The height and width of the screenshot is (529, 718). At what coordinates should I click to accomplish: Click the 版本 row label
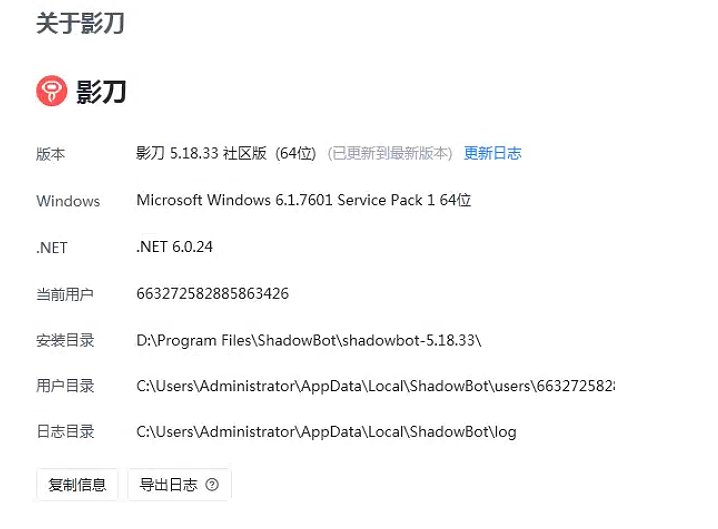pos(50,154)
